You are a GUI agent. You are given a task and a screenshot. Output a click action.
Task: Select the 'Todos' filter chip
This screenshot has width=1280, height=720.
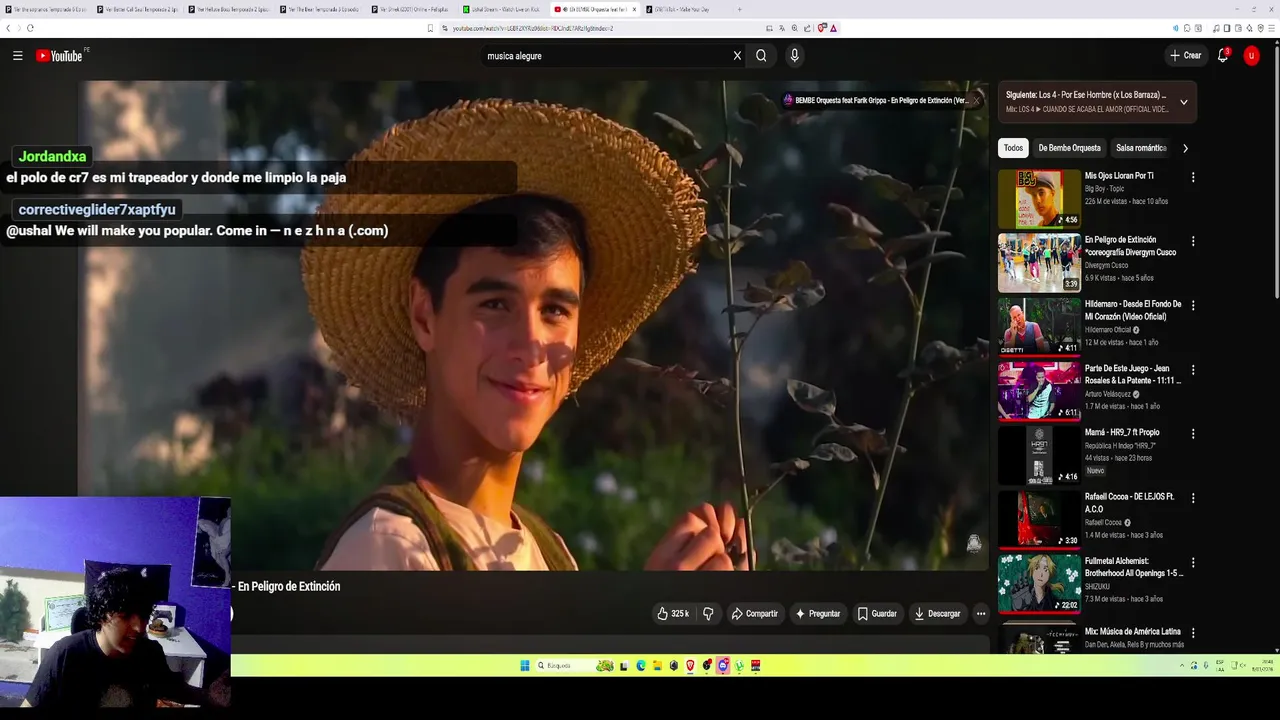click(x=1014, y=148)
